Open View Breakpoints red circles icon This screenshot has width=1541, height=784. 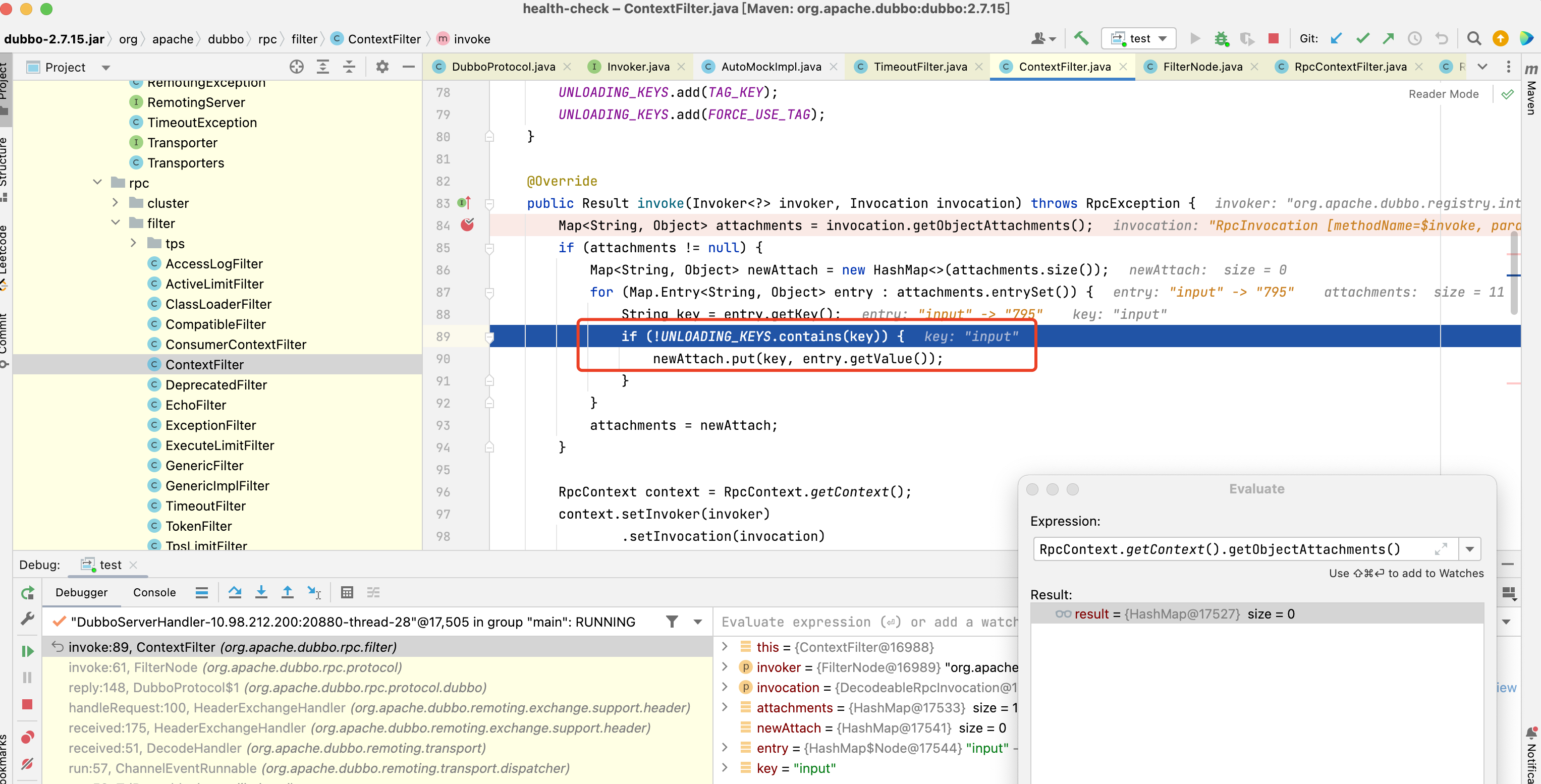click(x=28, y=737)
